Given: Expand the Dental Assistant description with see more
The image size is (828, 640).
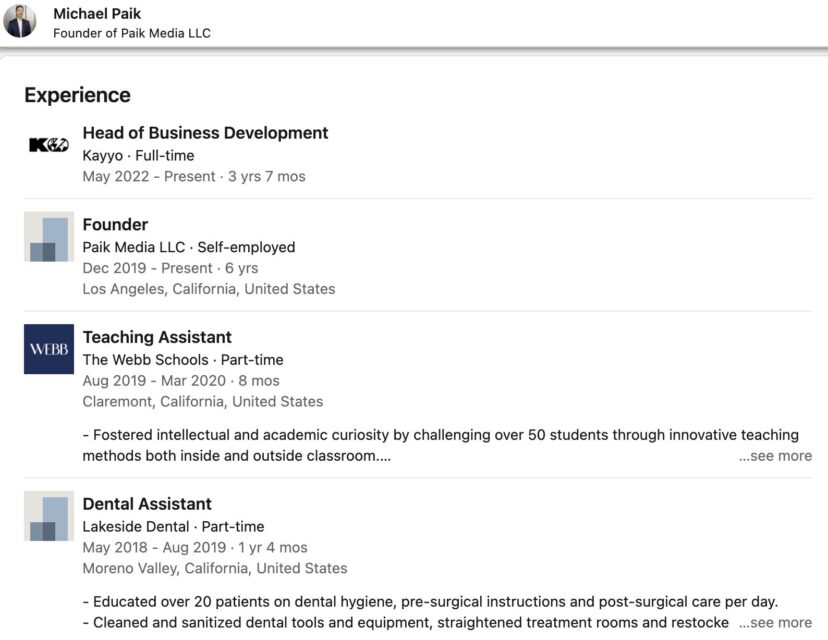Looking at the screenshot, I should (775, 623).
